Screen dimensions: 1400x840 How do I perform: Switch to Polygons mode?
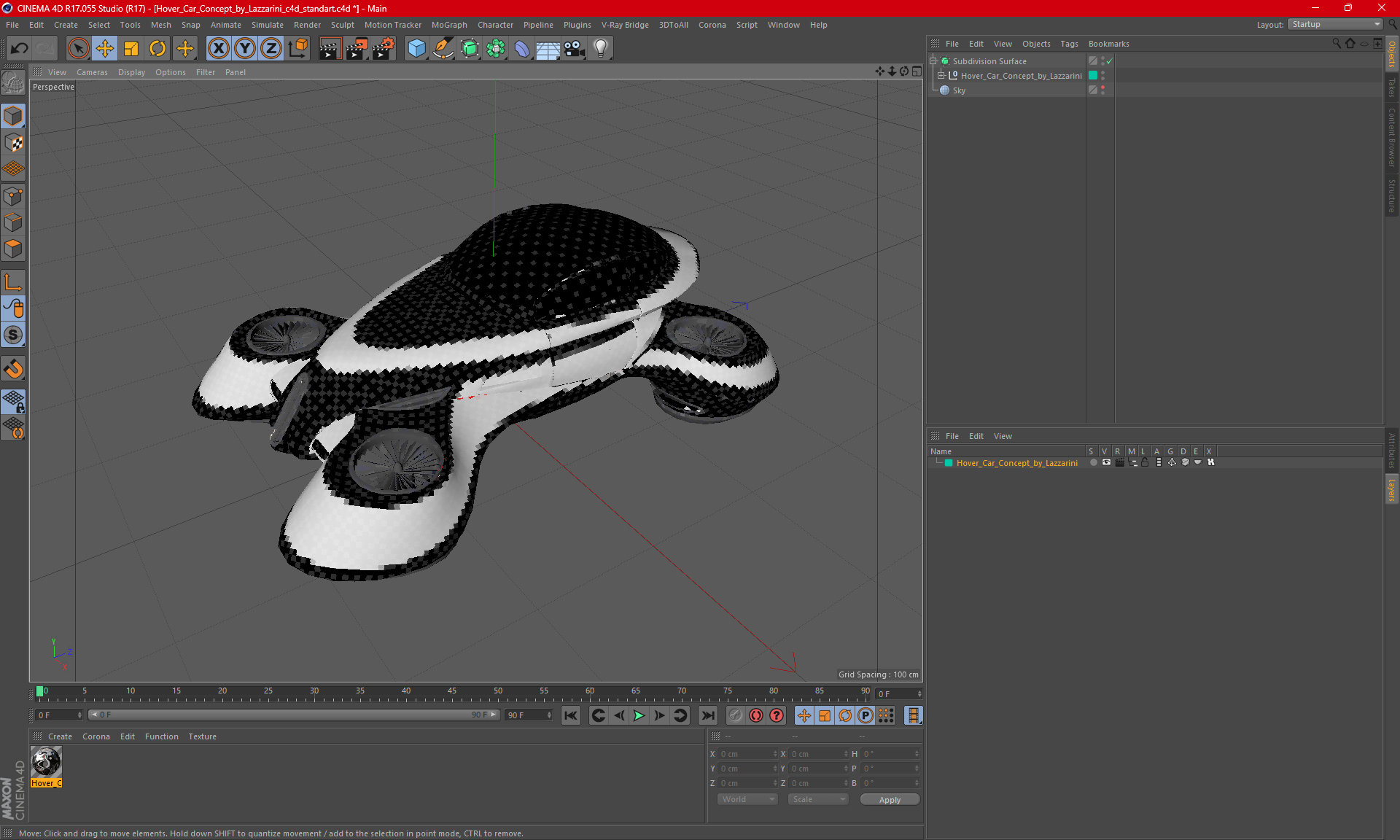13,249
